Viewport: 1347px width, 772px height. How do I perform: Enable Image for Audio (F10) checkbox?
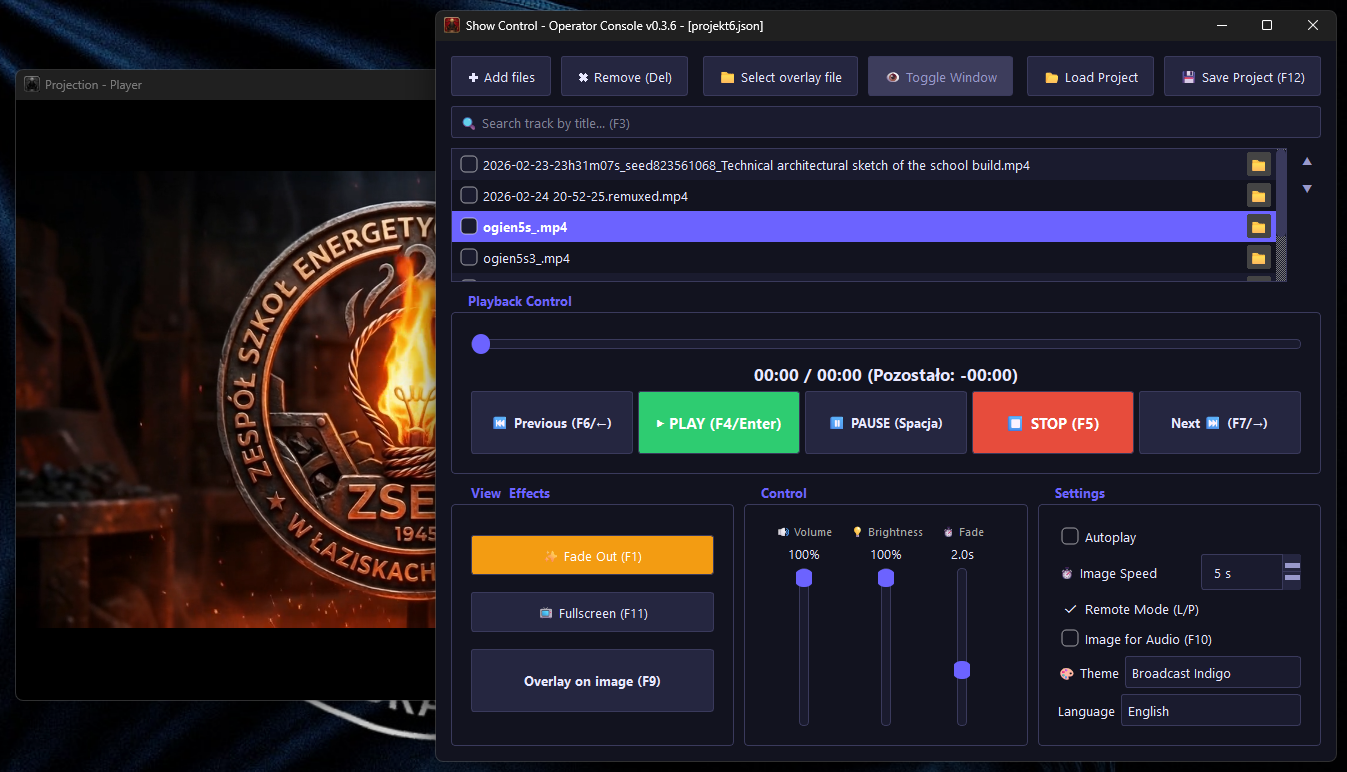(1070, 639)
